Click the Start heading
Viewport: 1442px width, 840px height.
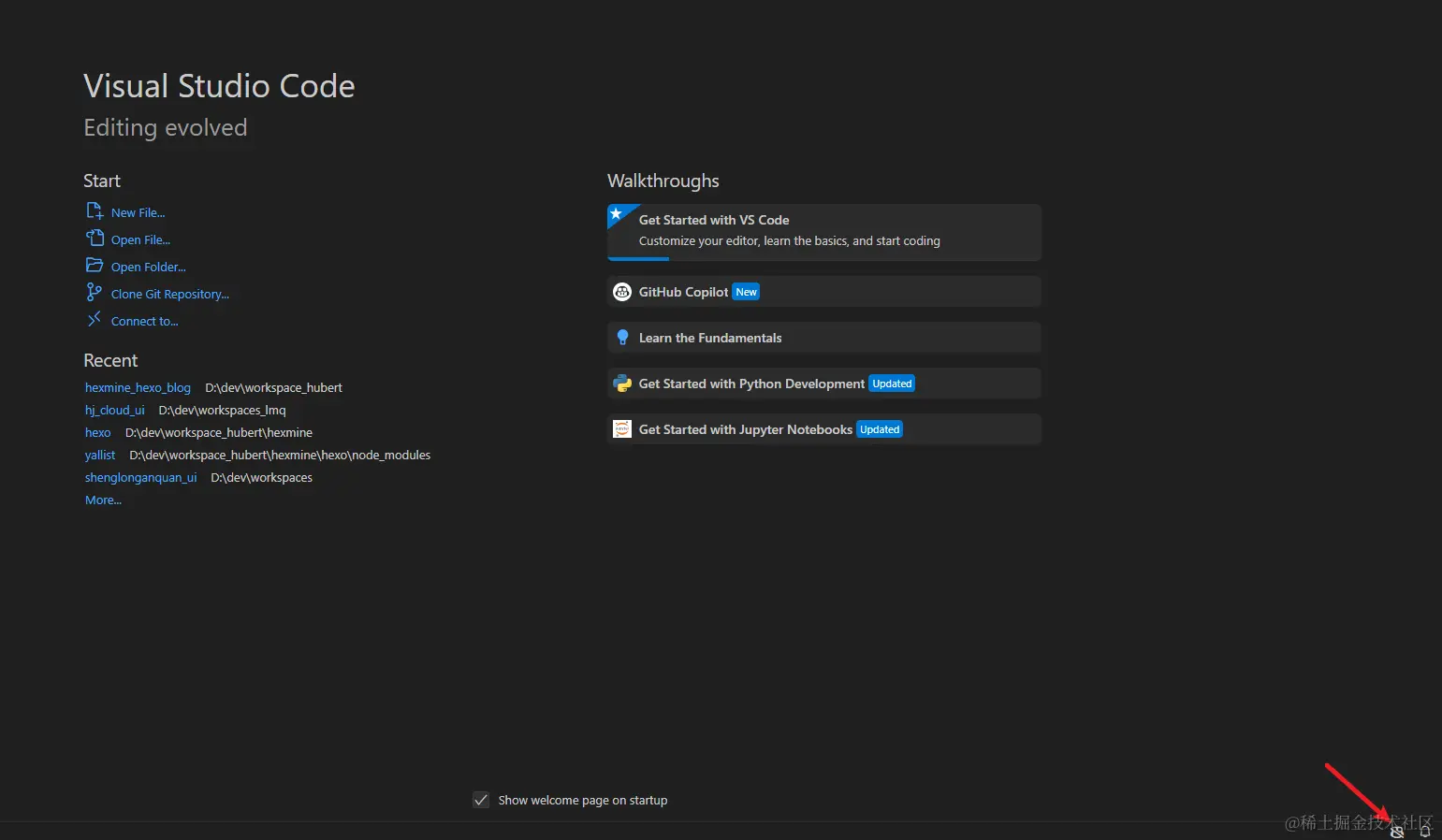click(102, 181)
